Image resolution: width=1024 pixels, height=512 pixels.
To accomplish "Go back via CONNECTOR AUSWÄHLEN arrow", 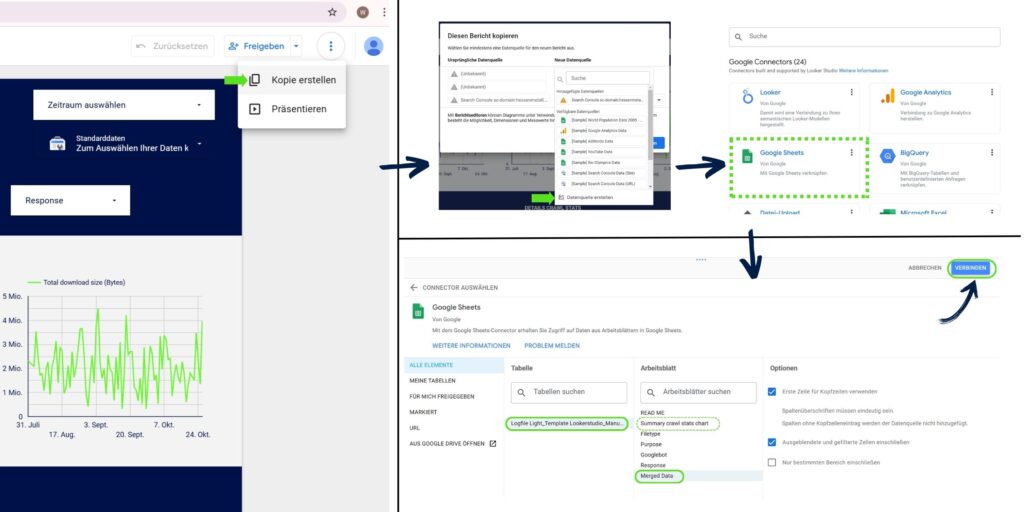I will pyautogui.click(x=413, y=287).
